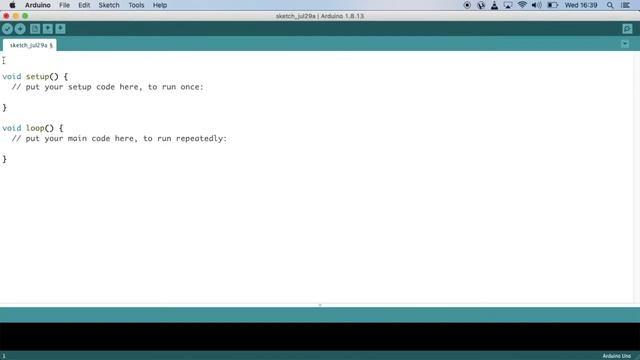Open the tab options dropdown arrow
Screen dimensions: 640x360
625,44
